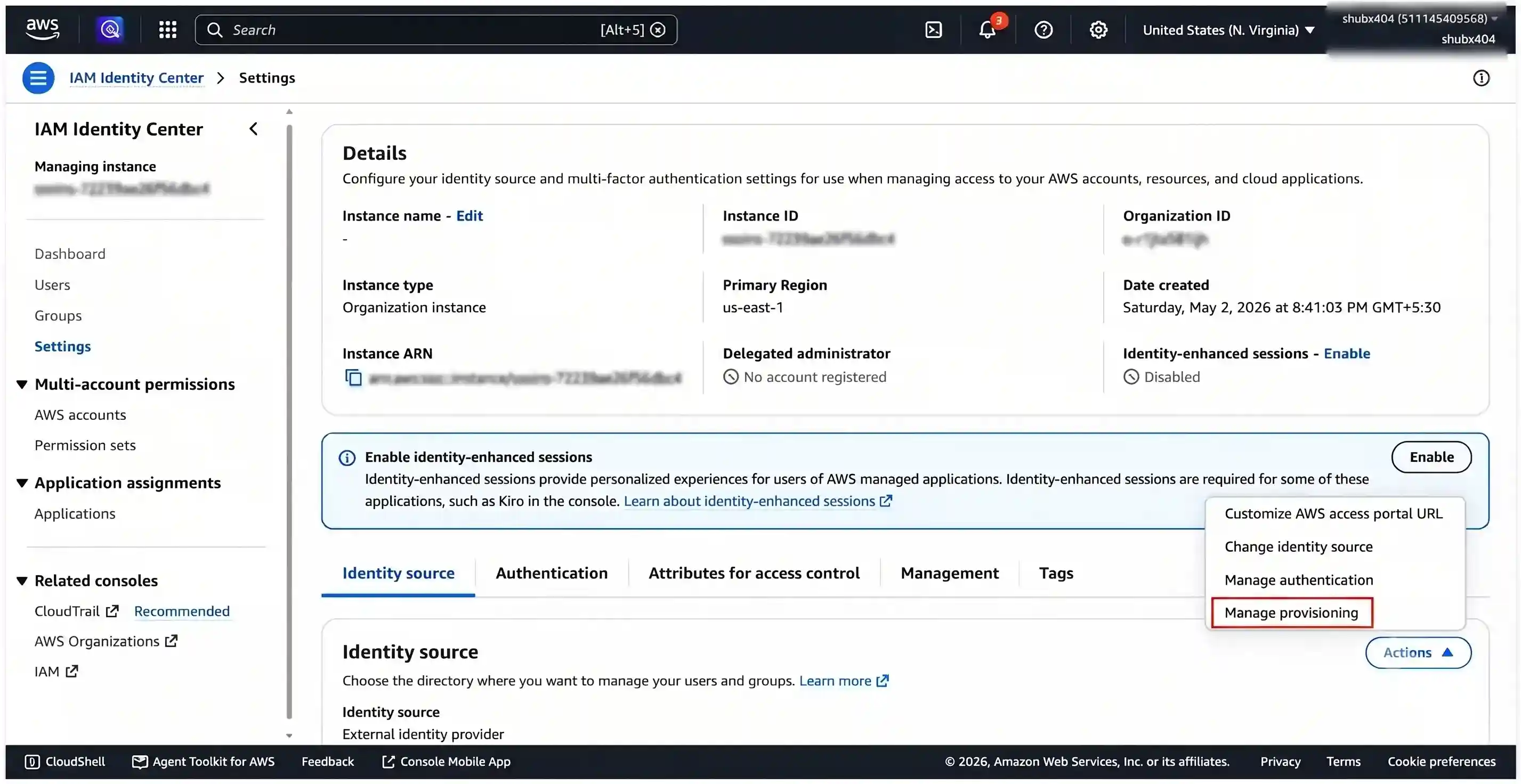Click the CloudShell icon in the footer

33,763
